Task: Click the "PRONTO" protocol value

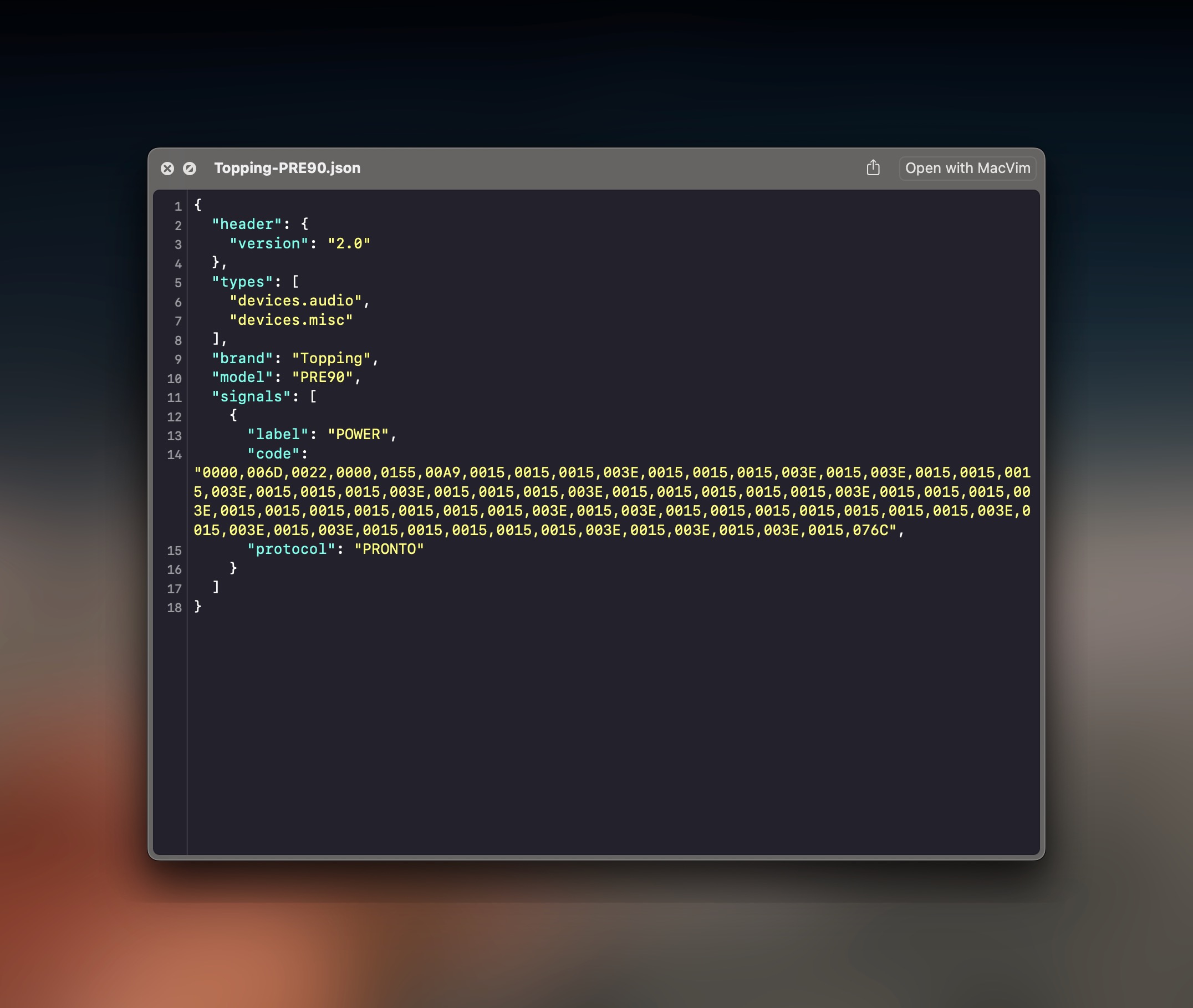Action: [389, 549]
